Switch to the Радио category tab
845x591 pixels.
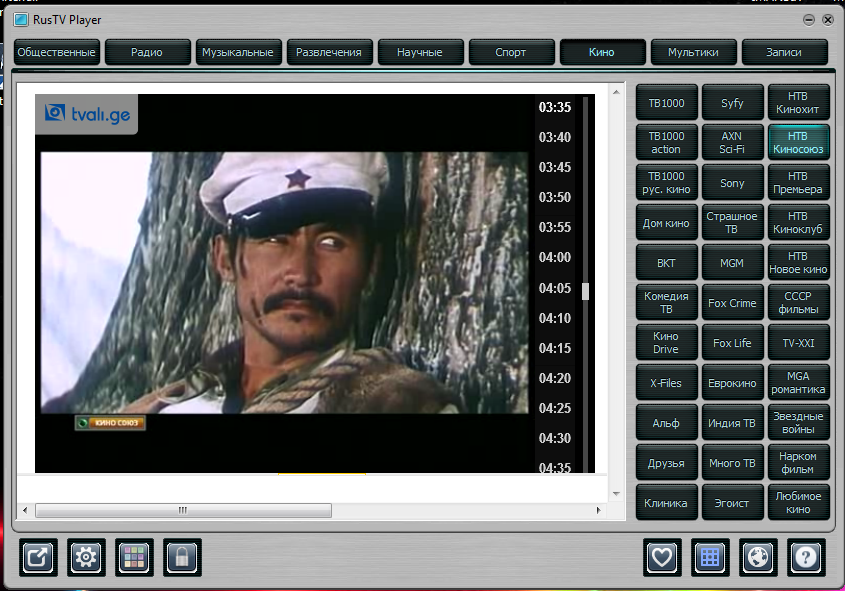[x=147, y=52]
